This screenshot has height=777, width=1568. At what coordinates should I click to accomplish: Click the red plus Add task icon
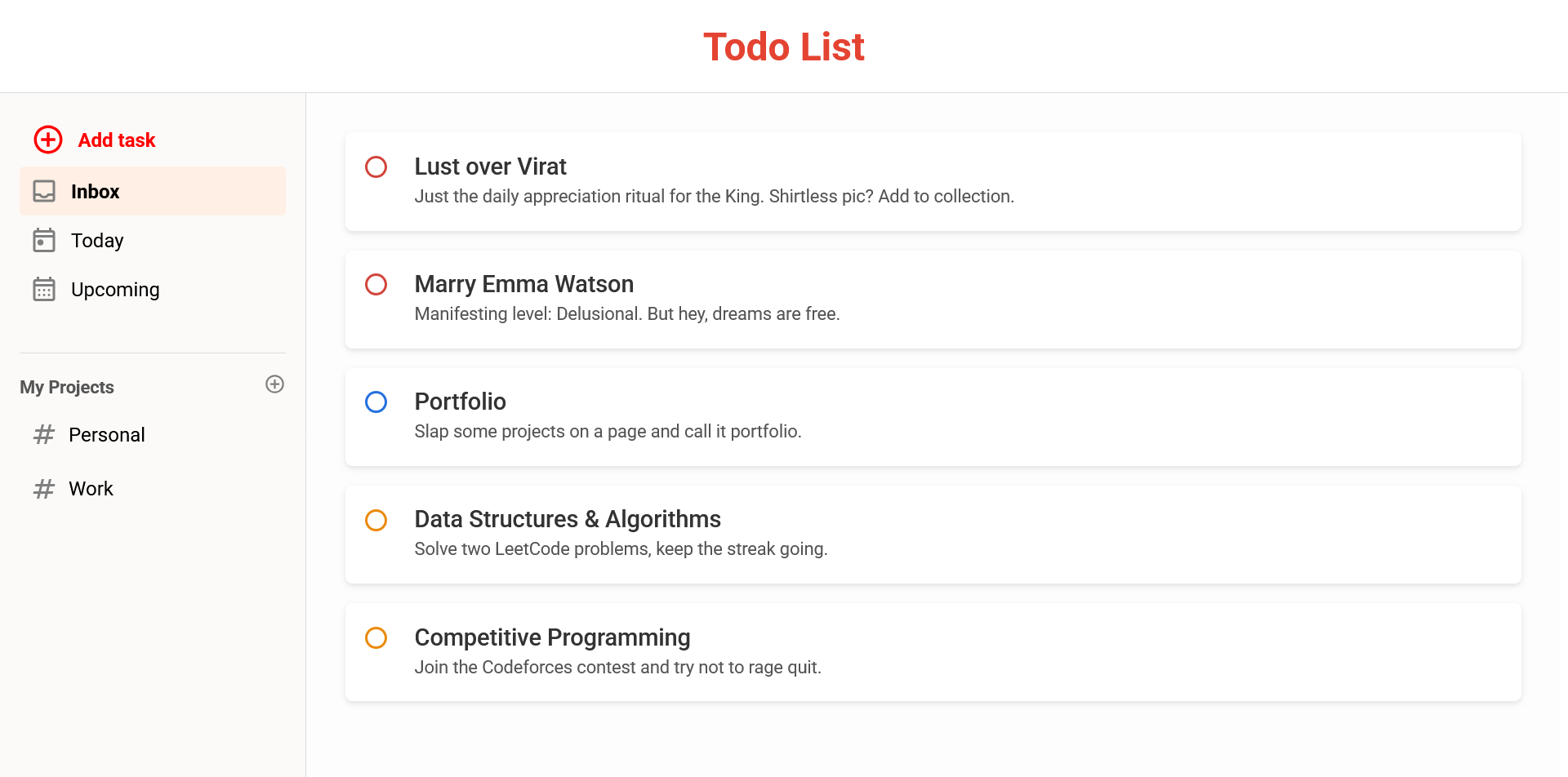tap(48, 140)
